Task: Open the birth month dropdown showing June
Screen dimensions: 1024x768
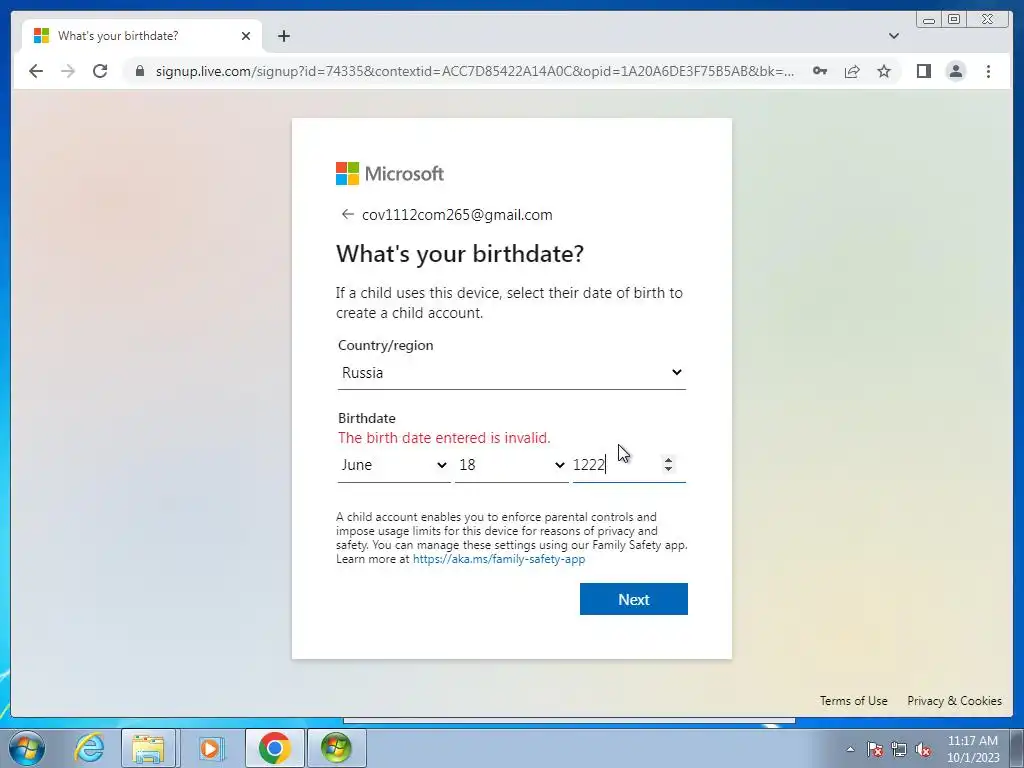Action: (x=394, y=465)
